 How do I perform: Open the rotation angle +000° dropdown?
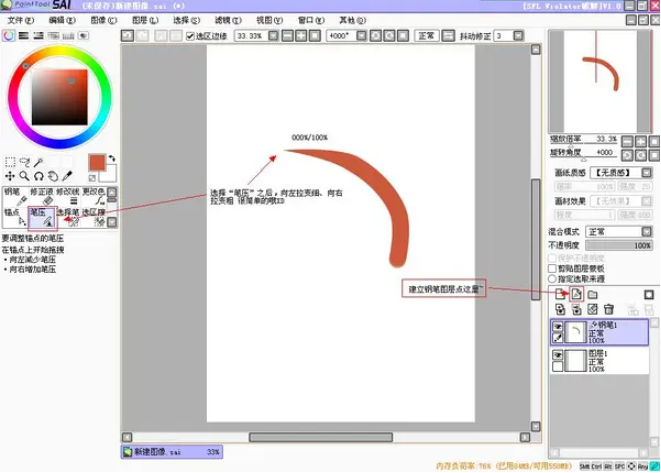(x=361, y=36)
